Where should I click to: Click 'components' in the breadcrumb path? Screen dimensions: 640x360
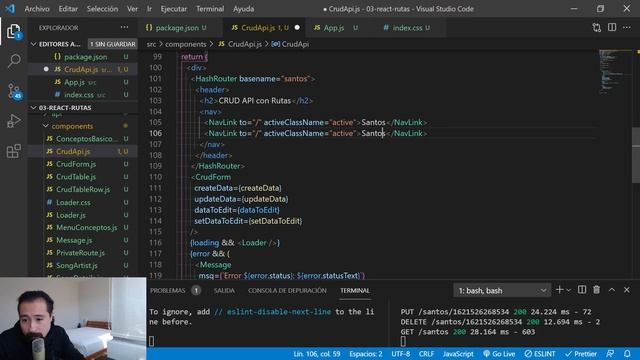pyautogui.click(x=186, y=44)
